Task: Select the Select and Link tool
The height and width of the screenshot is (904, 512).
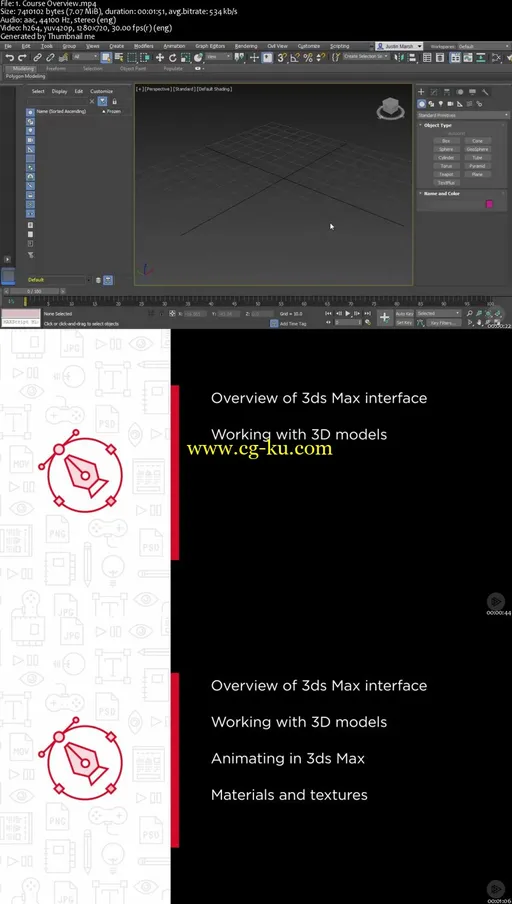Action: tap(37, 57)
